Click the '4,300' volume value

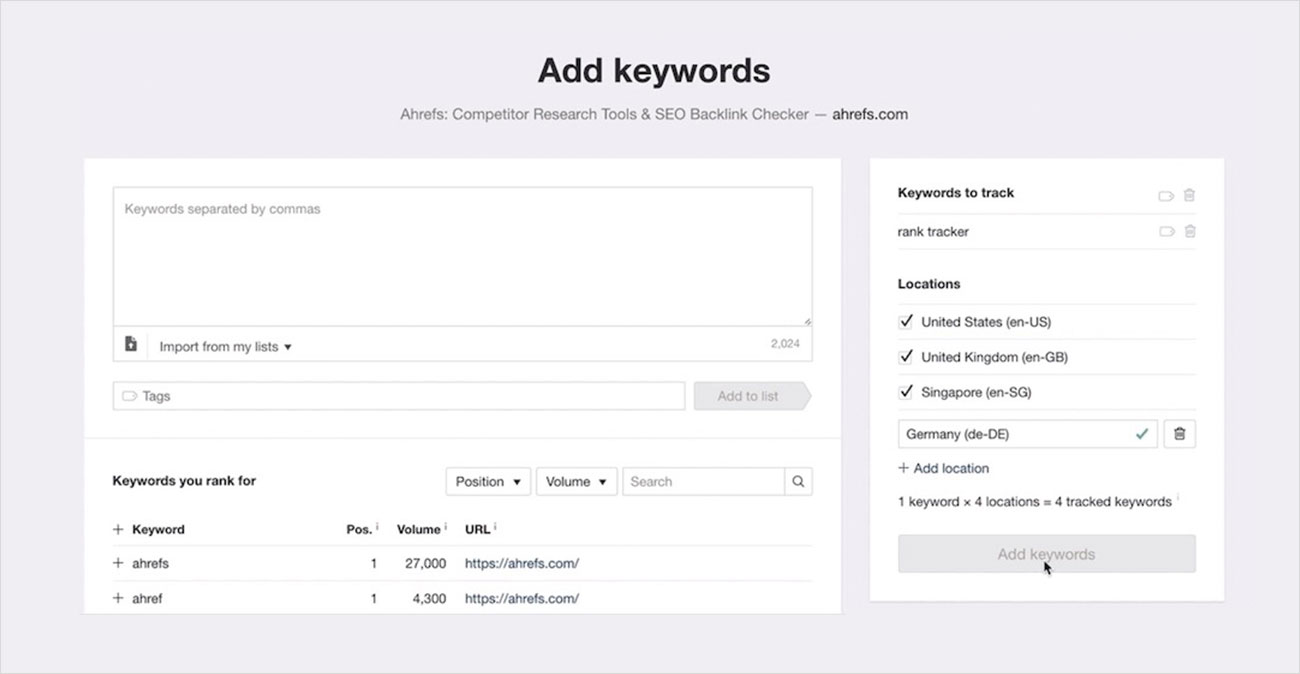(x=428, y=599)
